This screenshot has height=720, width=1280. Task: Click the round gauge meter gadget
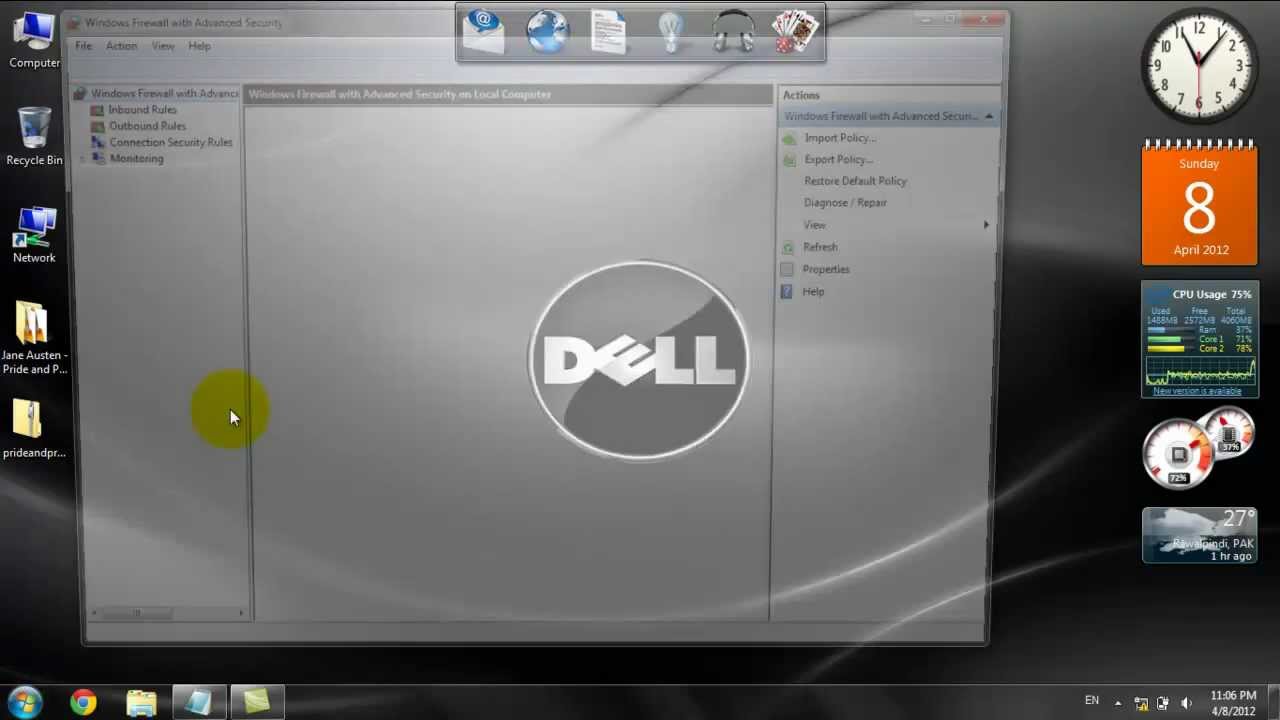1198,448
